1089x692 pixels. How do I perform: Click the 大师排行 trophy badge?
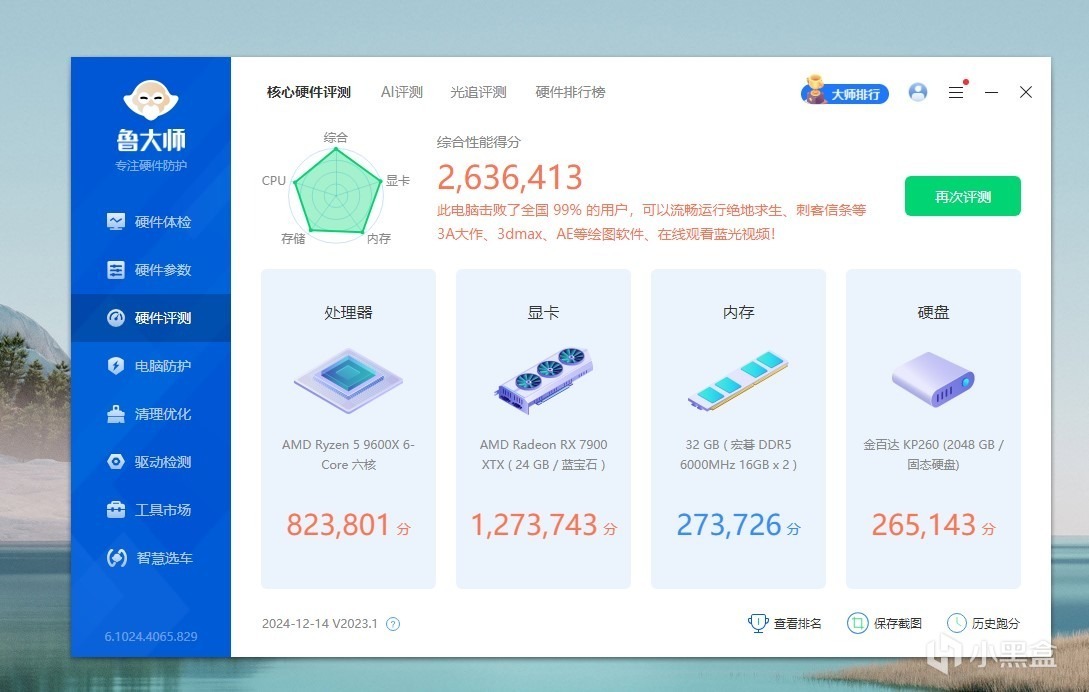(845, 92)
